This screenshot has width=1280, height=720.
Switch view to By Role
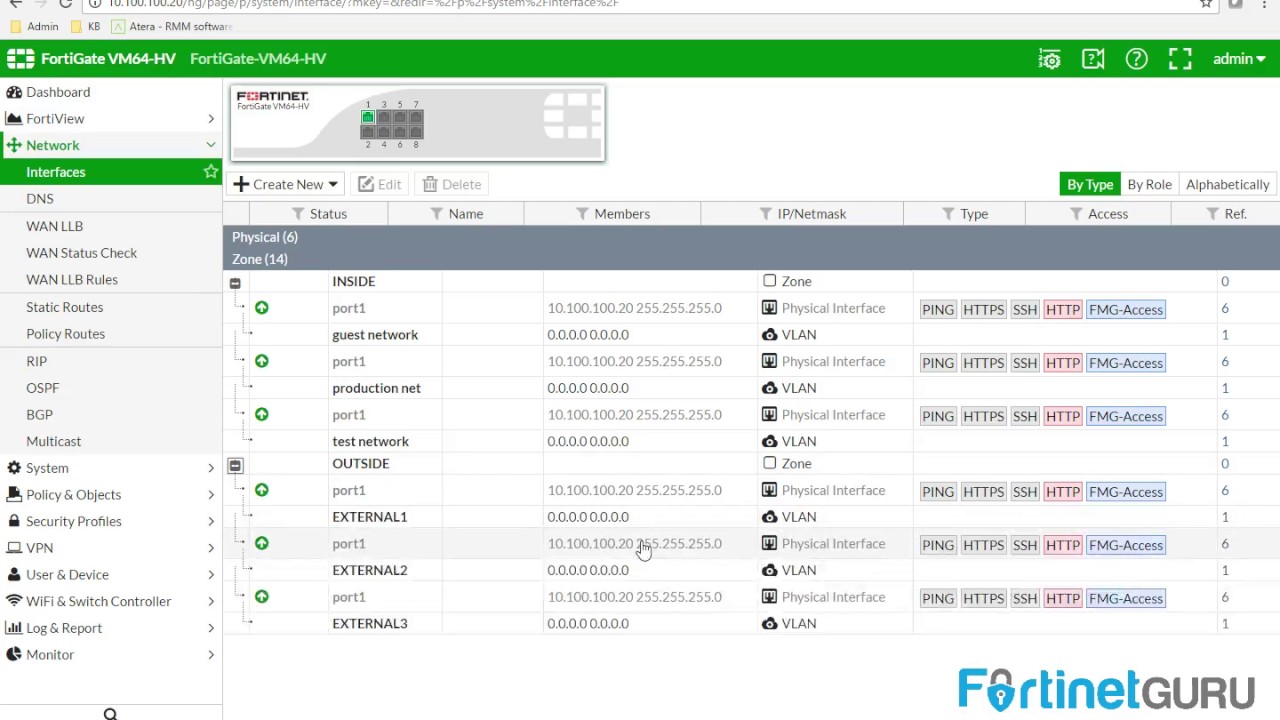click(1149, 184)
